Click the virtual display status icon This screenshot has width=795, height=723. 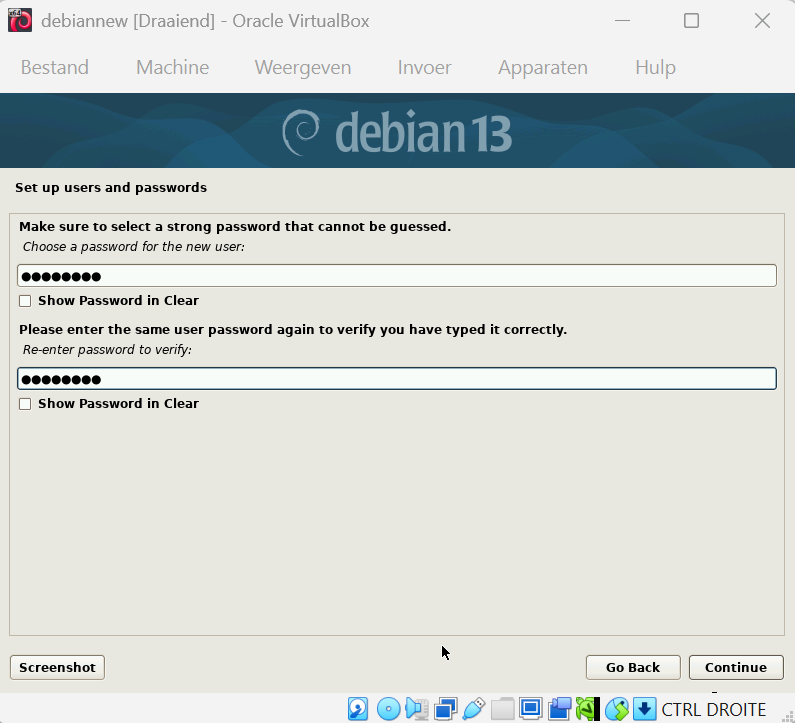[x=531, y=708]
